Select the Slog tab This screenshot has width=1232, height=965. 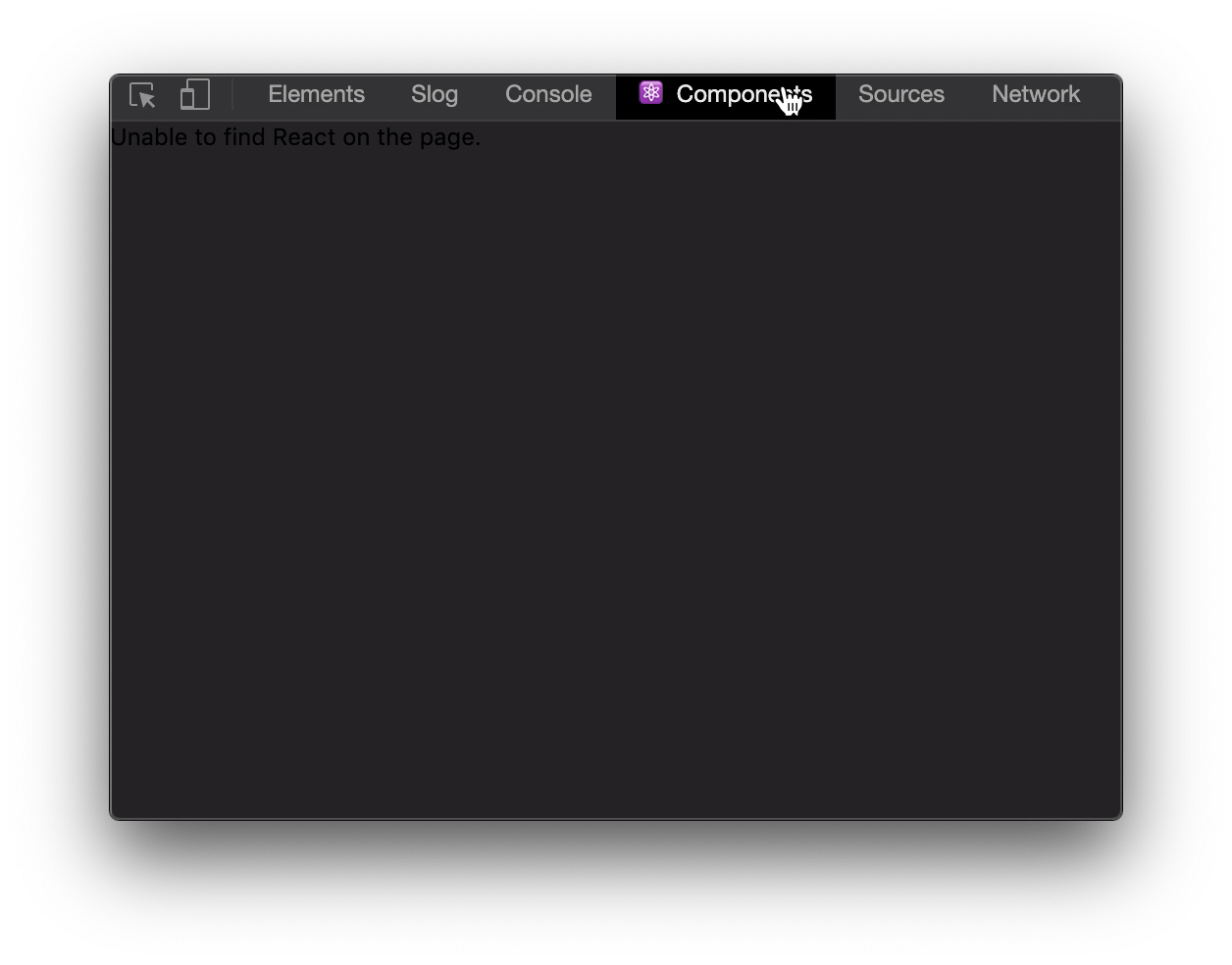434,94
